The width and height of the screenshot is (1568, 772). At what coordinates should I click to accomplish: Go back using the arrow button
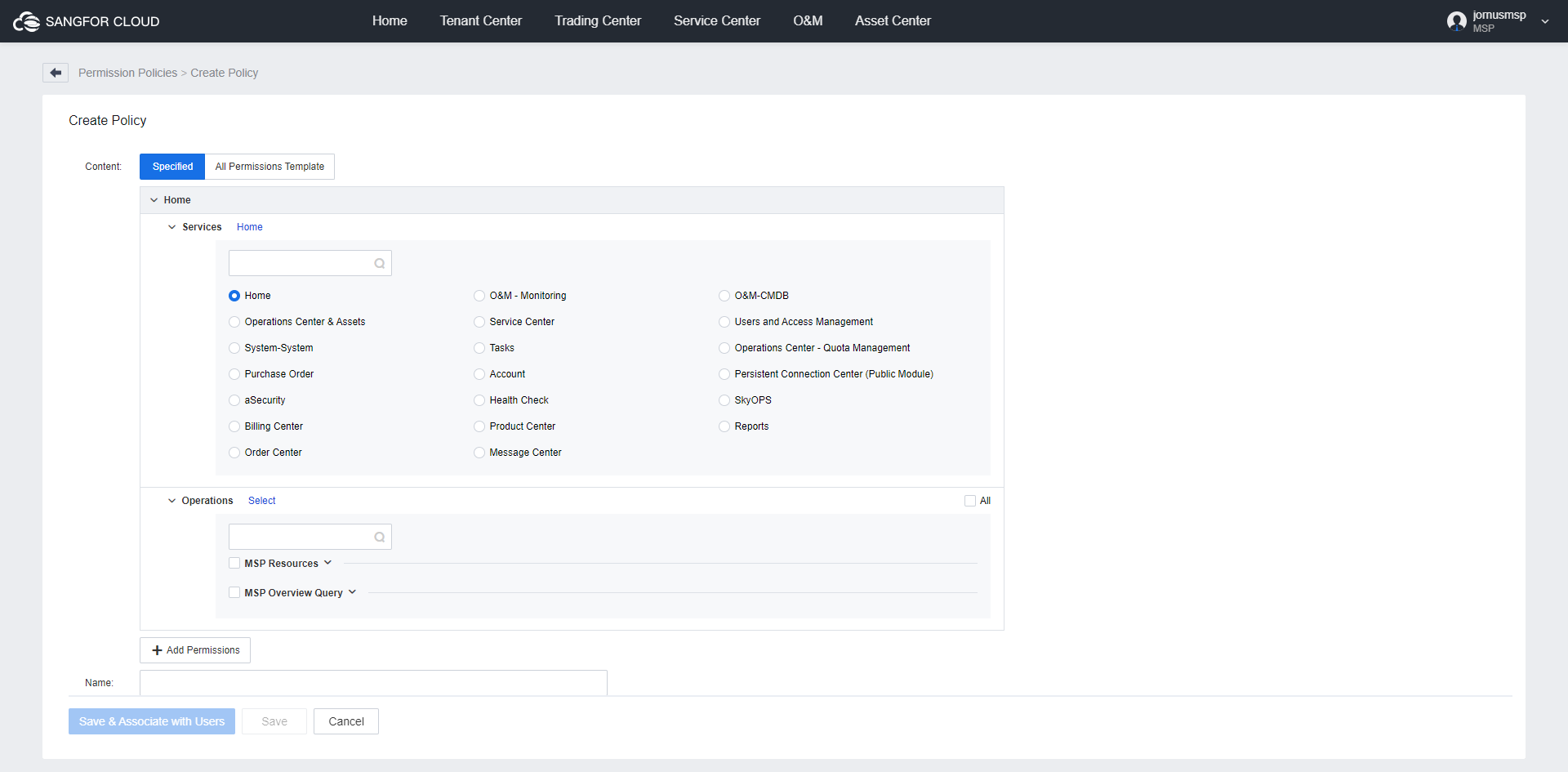click(56, 73)
